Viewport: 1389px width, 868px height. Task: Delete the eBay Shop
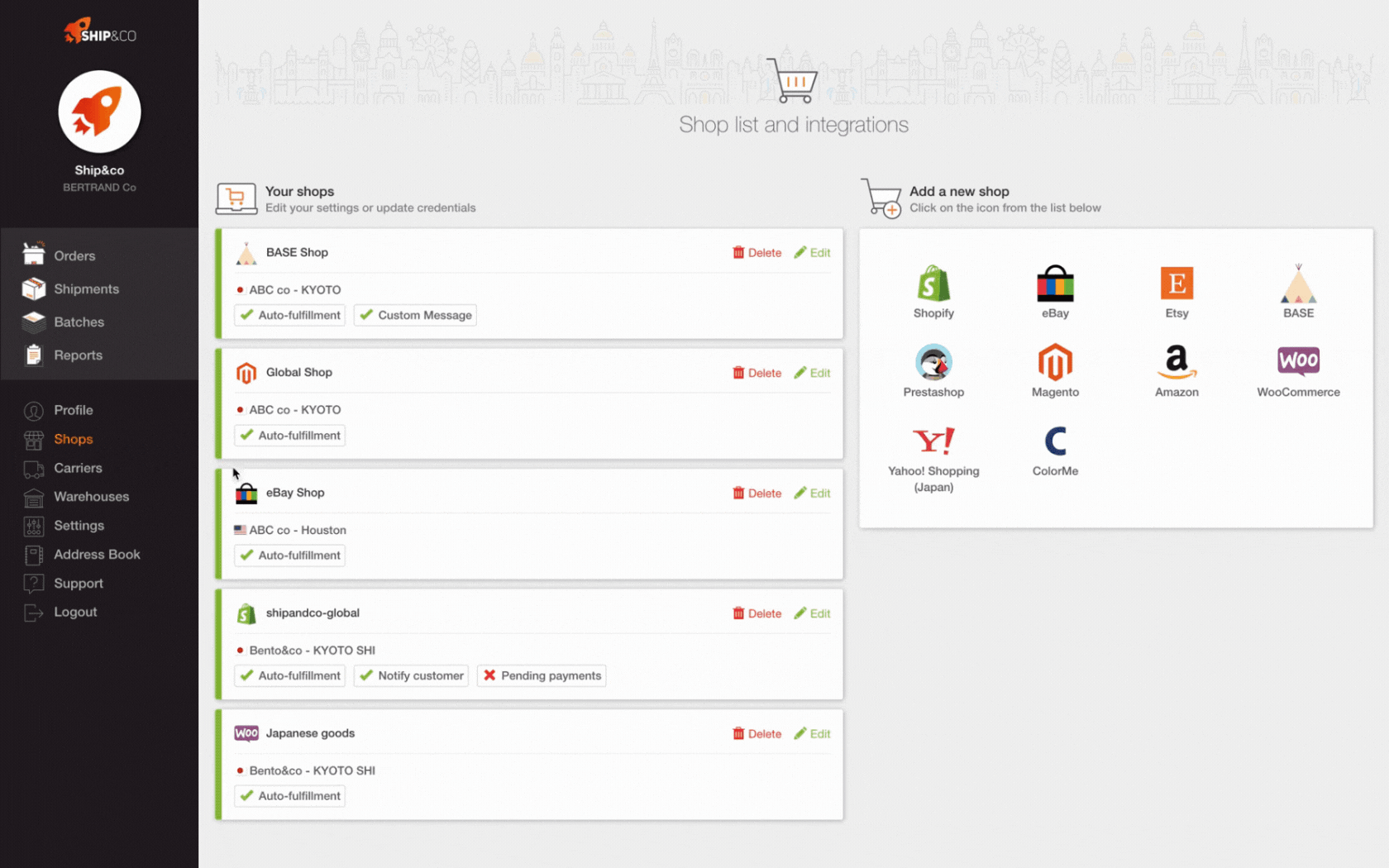[x=757, y=494]
